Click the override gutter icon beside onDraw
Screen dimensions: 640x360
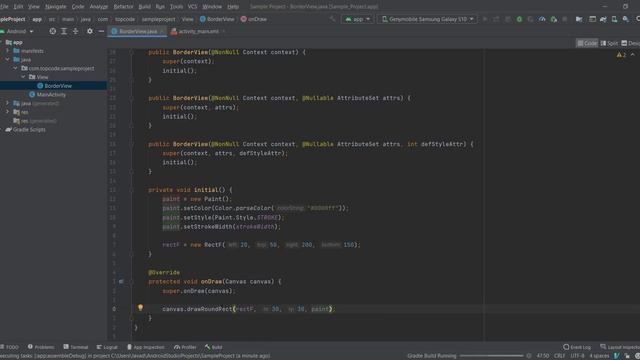point(121,282)
